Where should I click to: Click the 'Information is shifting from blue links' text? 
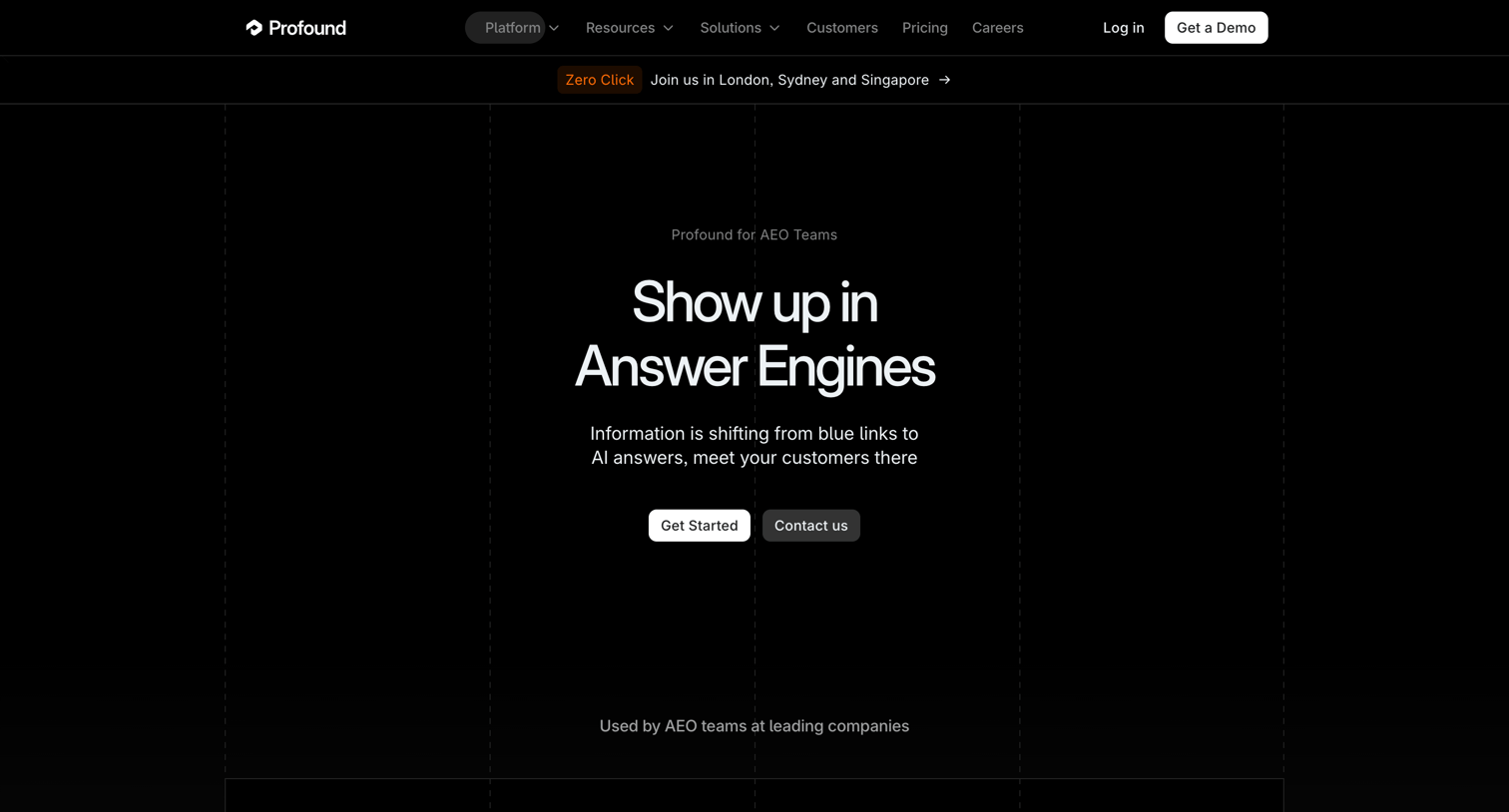(x=754, y=446)
